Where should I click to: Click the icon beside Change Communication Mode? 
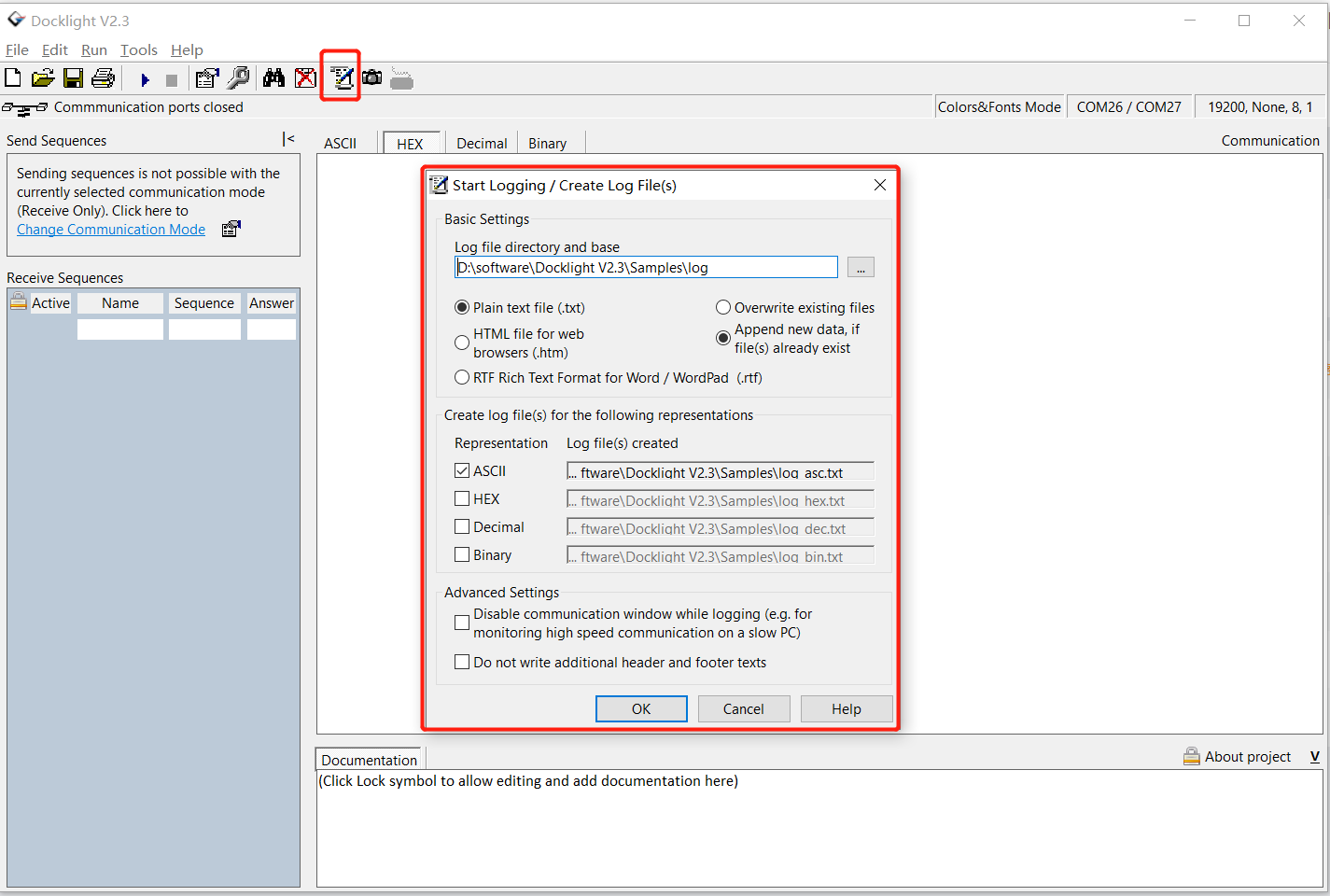[x=231, y=229]
